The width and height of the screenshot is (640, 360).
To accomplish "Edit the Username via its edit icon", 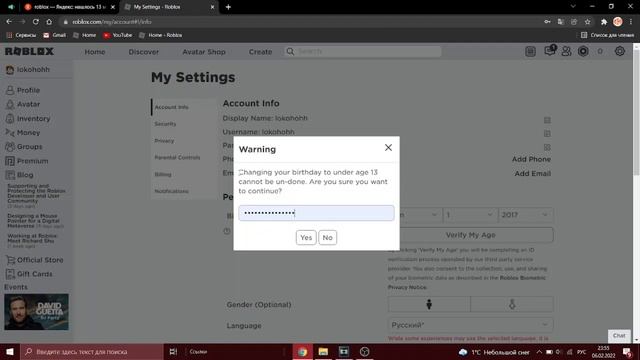I will tap(547, 133).
